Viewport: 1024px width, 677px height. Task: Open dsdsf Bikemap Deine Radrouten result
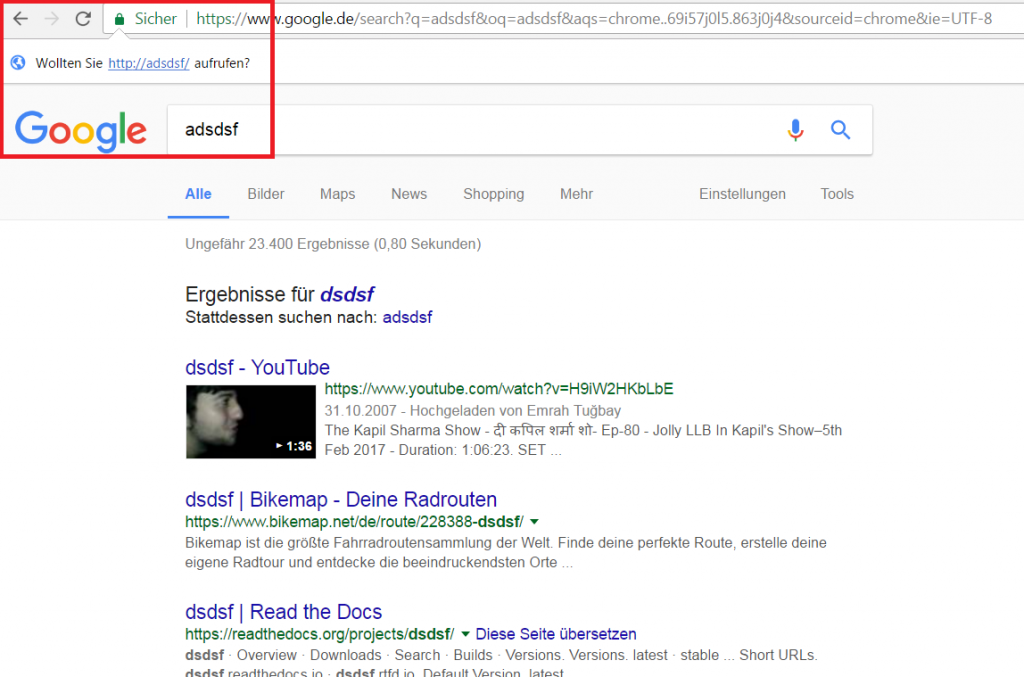click(x=341, y=499)
